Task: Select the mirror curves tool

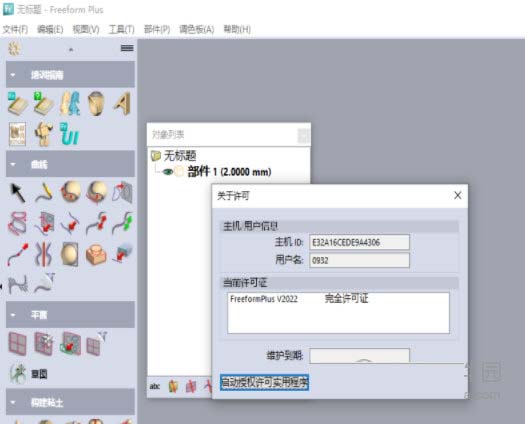Action: click(44, 254)
